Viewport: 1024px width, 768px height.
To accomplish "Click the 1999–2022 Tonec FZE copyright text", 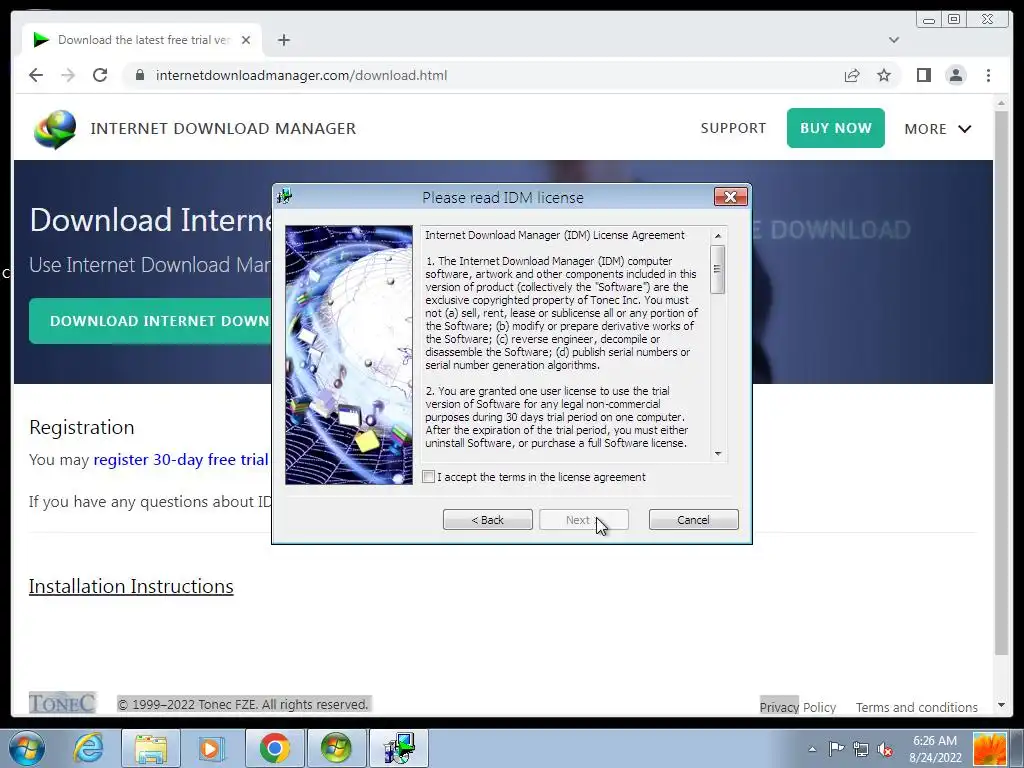I will coord(244,704).
